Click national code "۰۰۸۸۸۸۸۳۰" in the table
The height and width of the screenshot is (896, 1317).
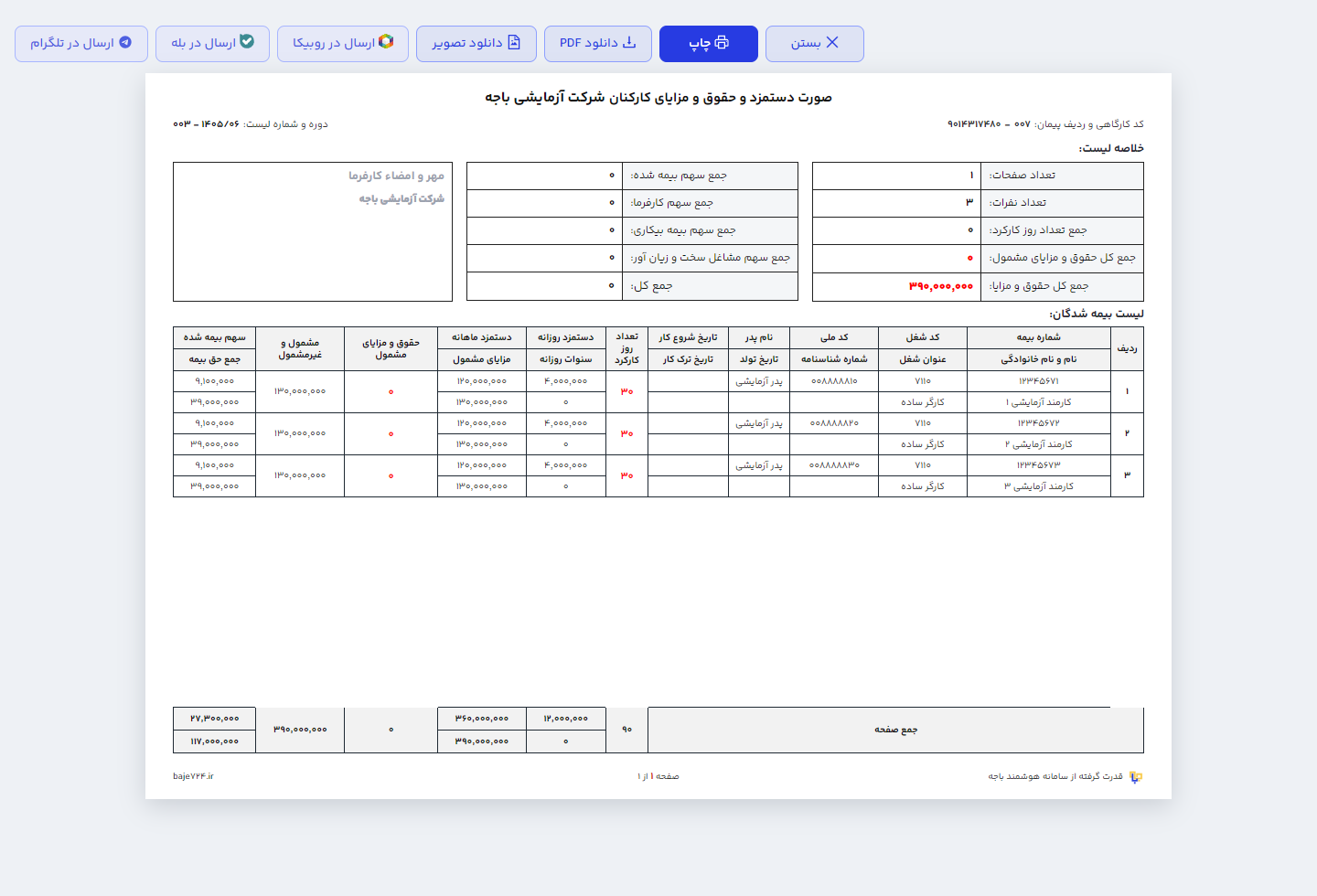(x=834, y=465)
